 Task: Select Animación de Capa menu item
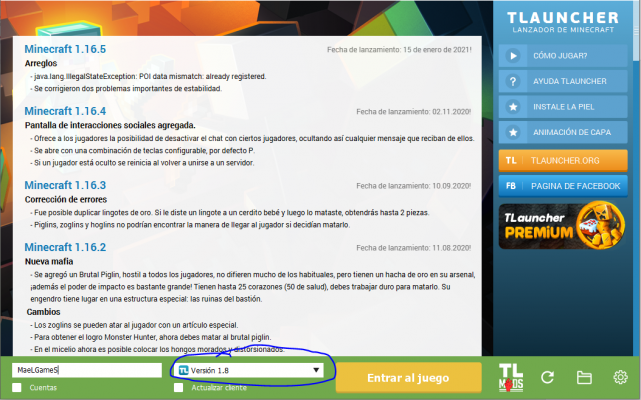click(x=574, y=130)
